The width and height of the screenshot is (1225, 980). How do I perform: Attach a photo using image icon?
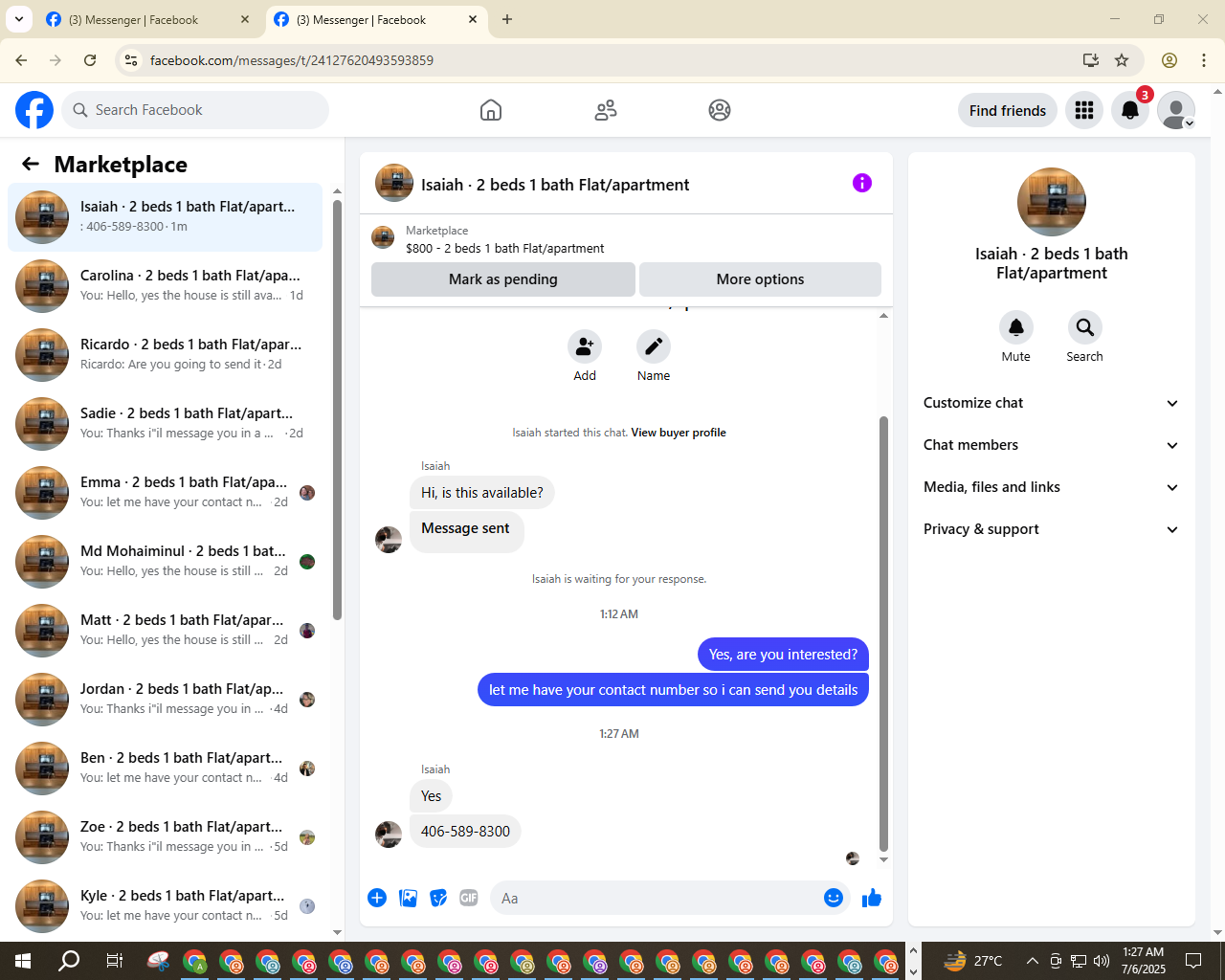(x=408, y=898)
